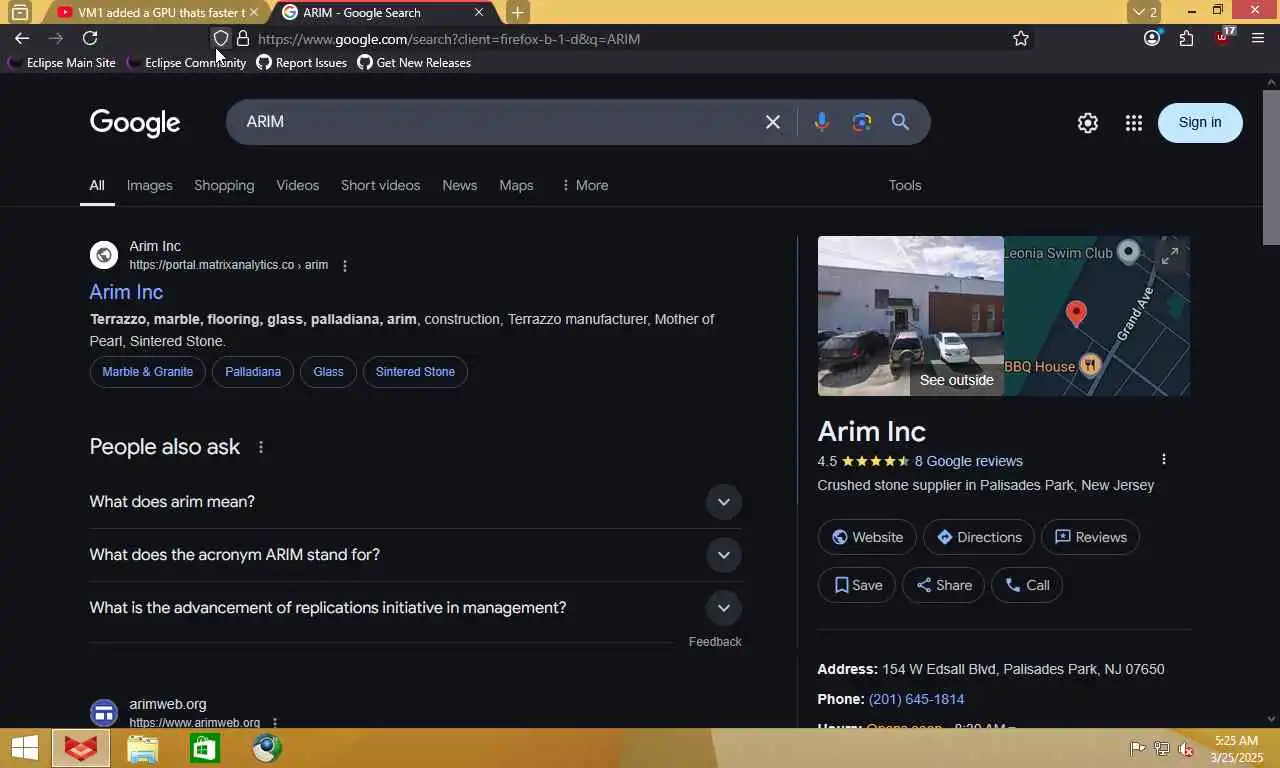Switch to Videos results tab
Viewport: 1280px width, 768px height.
point(298,185)
